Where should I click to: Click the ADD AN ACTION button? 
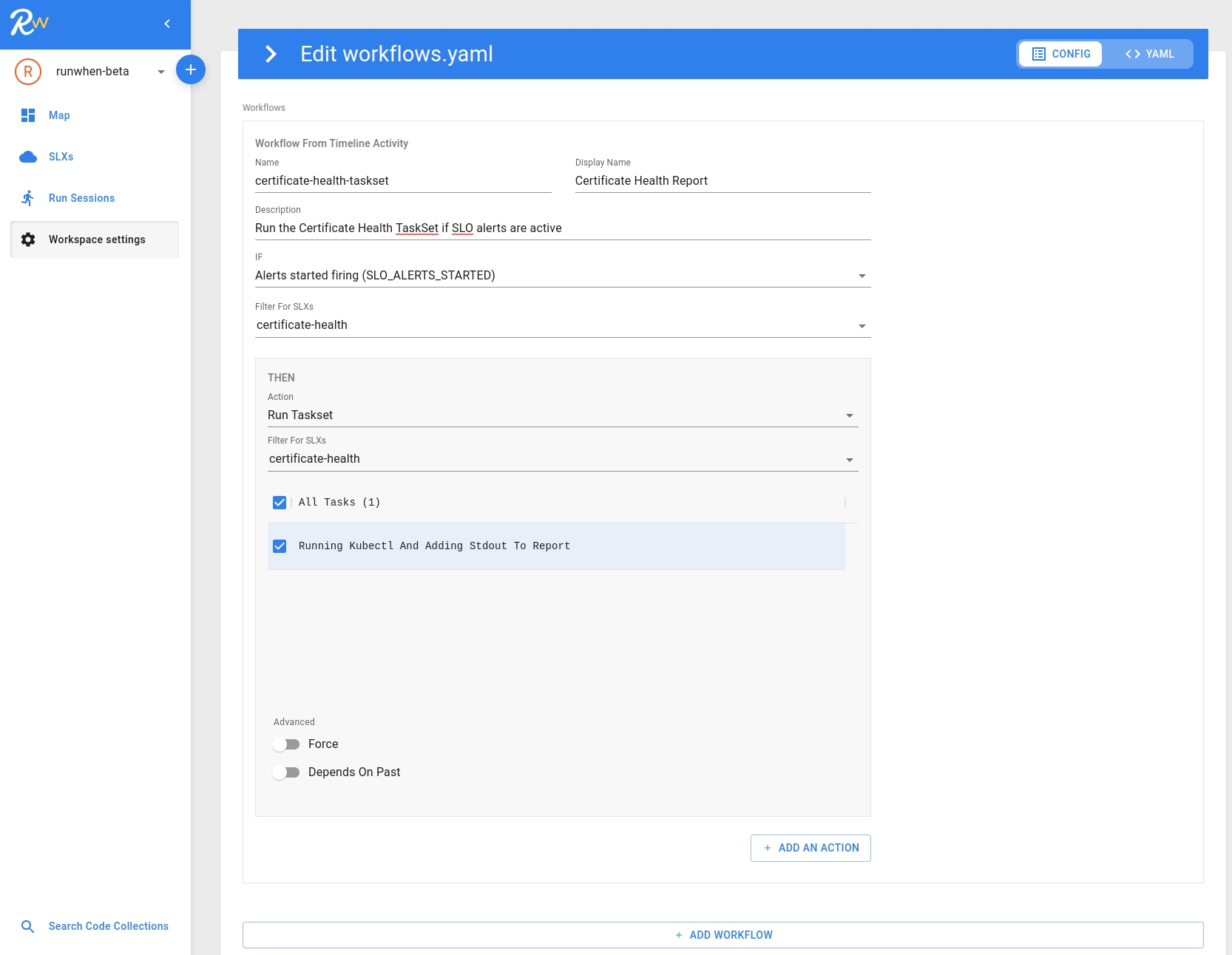click(x=810, y=848)
